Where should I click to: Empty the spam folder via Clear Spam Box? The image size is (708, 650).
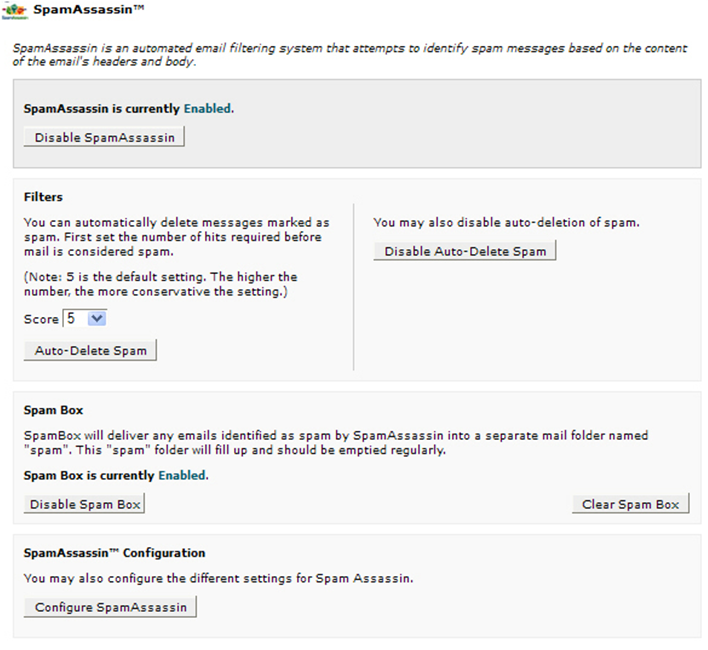point(630,504)
